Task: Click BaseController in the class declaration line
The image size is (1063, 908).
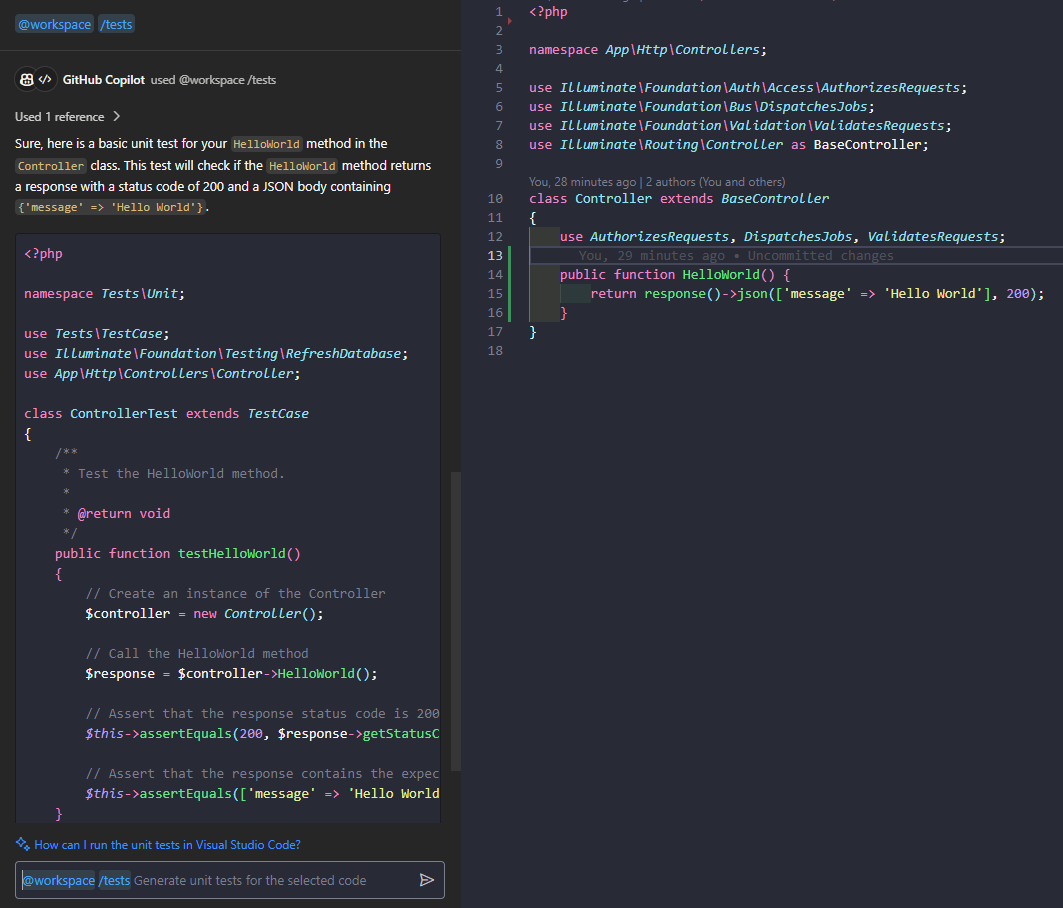Action: coord(775,198)
